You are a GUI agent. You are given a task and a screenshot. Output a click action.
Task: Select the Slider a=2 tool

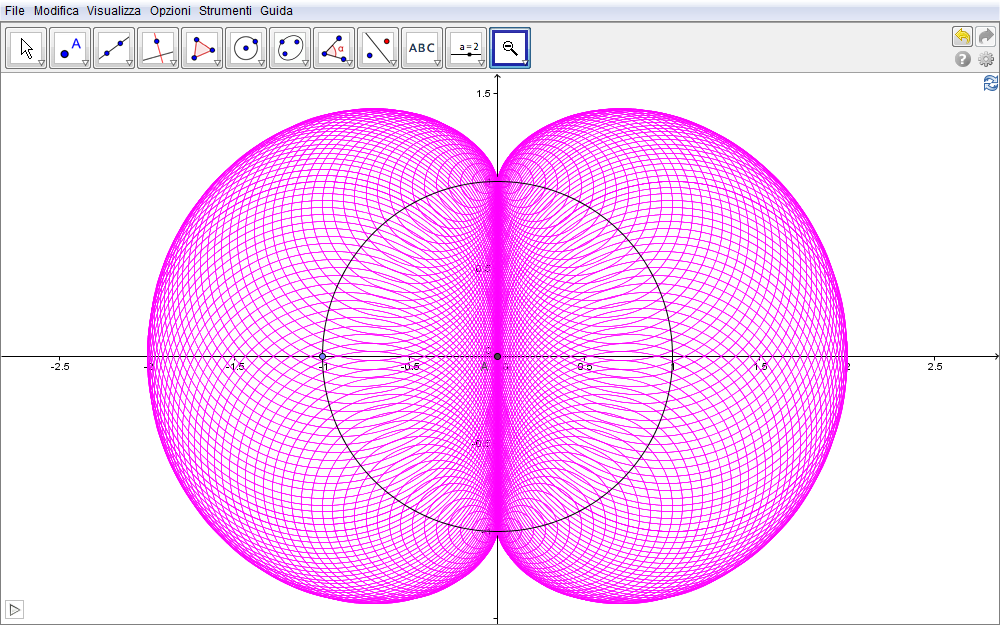[466, 47]
